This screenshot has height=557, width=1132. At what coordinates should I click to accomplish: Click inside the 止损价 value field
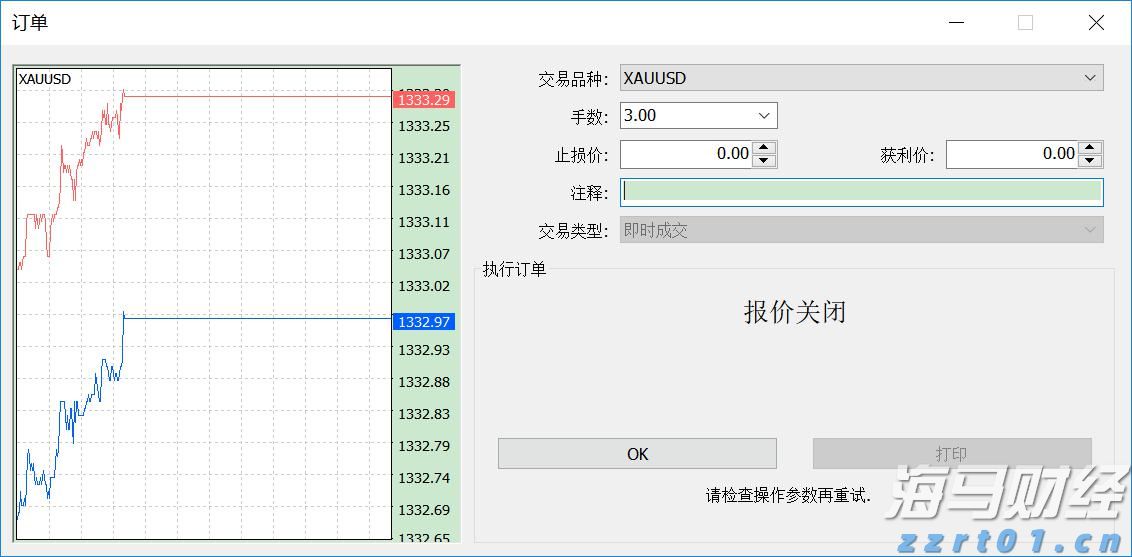(x=686, y=154)
